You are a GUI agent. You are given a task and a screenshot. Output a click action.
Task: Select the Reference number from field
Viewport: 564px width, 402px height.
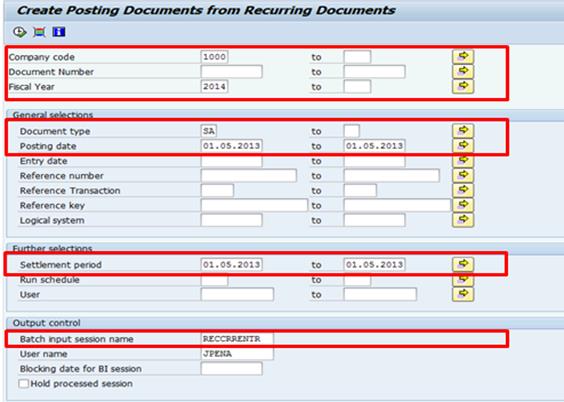pyautogui.click(x=249, y=175)
